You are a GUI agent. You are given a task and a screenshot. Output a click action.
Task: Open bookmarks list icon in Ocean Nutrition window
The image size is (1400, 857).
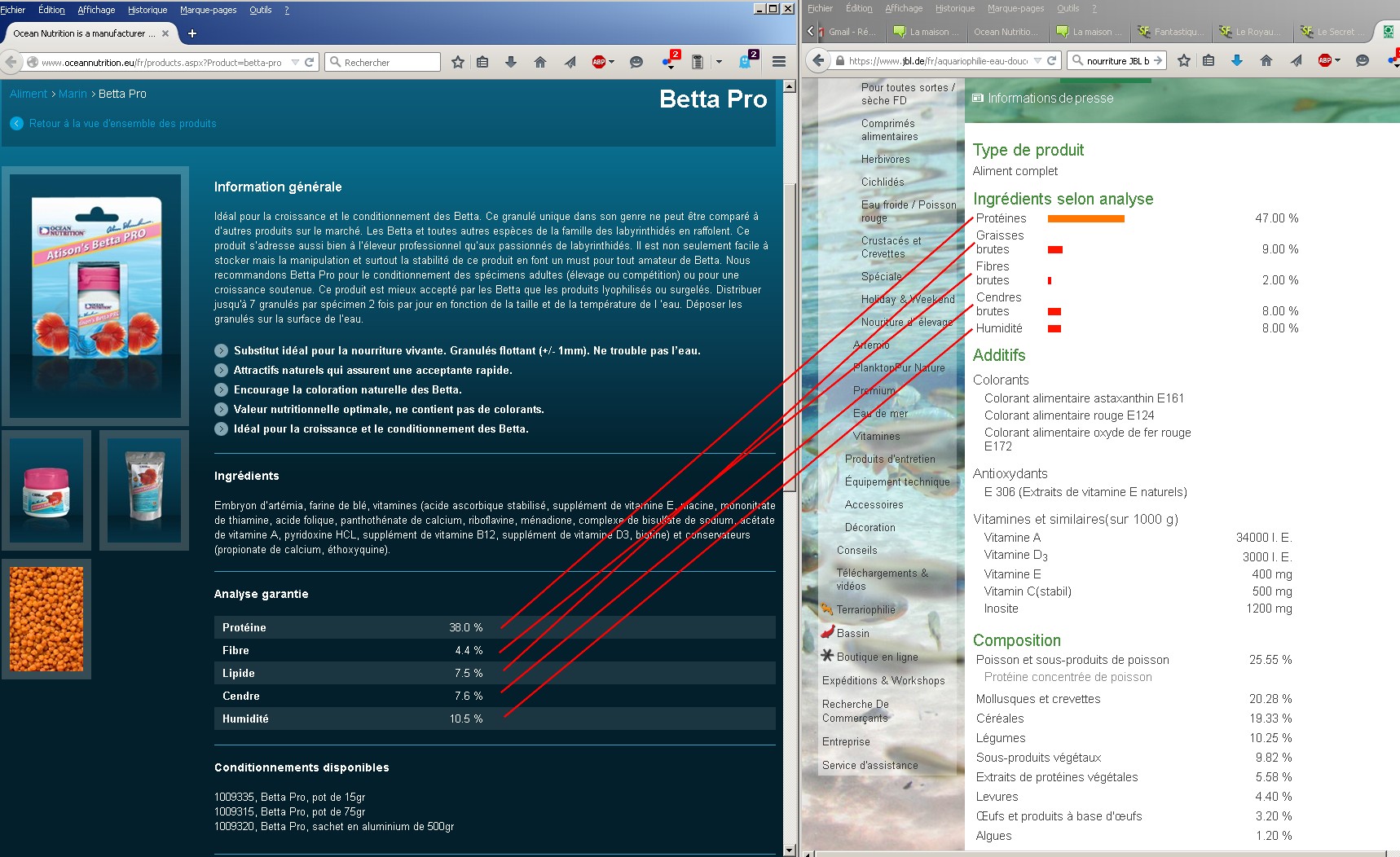(482, 62)
